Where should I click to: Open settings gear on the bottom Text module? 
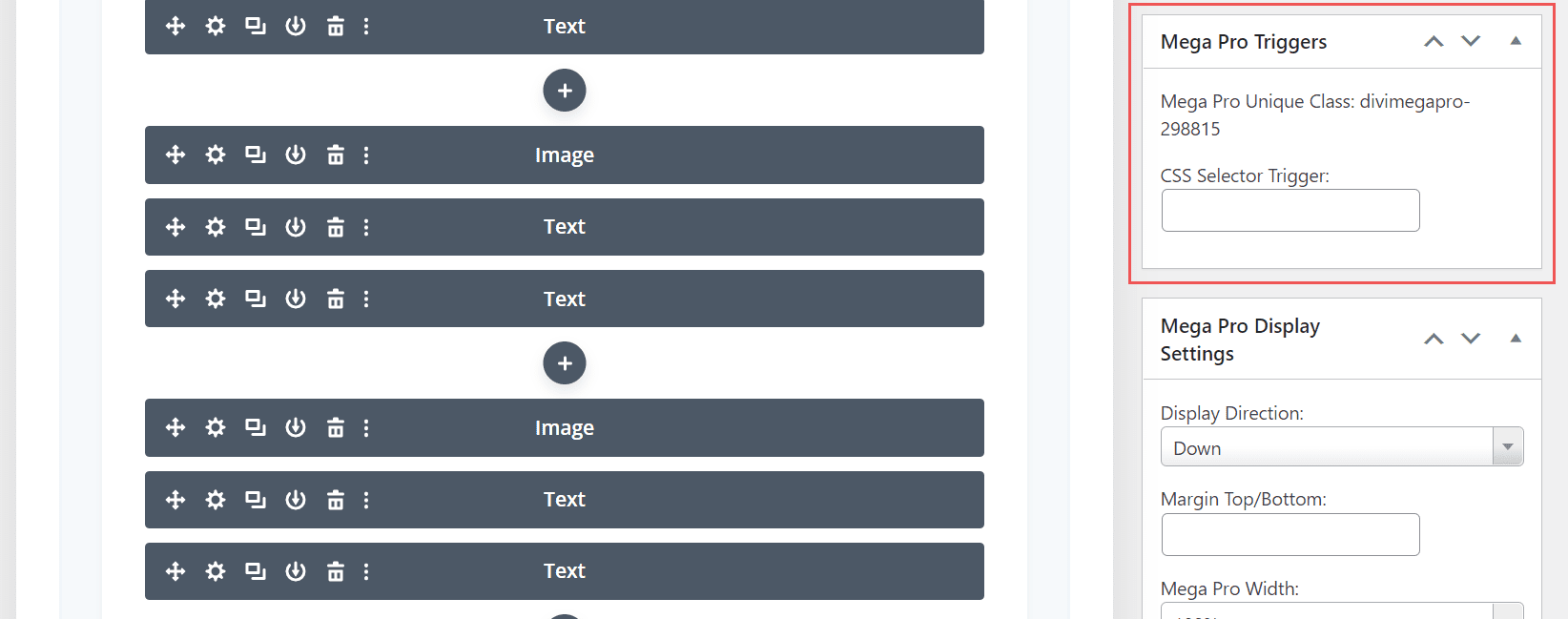point(215,570)
